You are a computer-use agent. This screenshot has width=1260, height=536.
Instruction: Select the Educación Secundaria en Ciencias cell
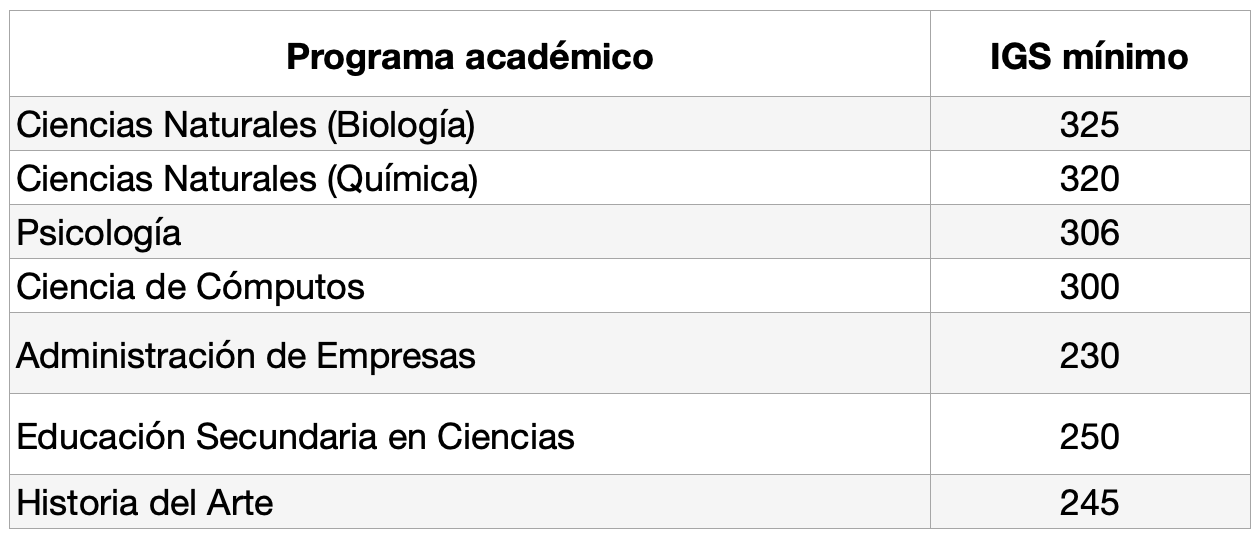[295, 436]
